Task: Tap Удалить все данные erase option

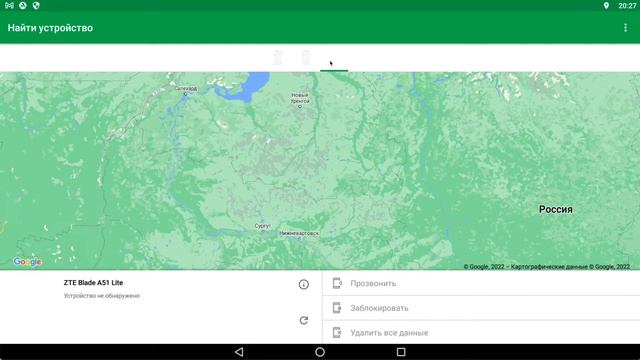Action: point(481,333)
